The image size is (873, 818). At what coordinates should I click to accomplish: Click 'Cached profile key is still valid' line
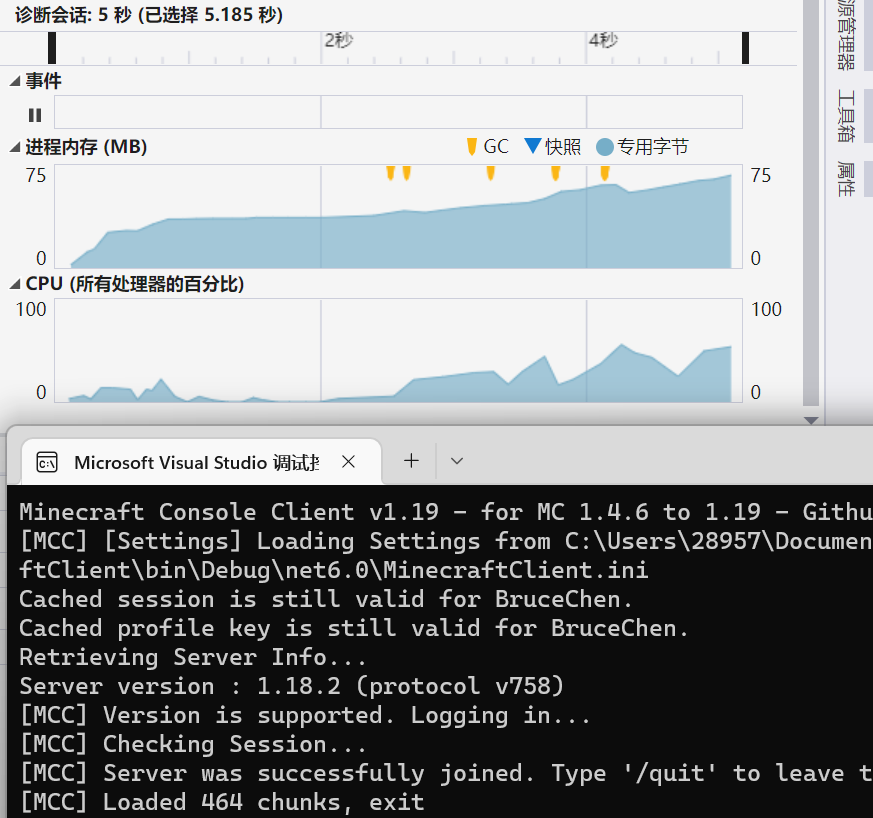click(354, 629)
